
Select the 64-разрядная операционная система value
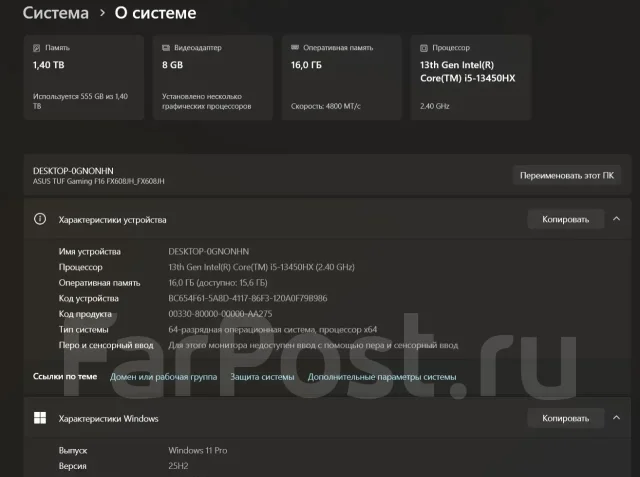273,329
